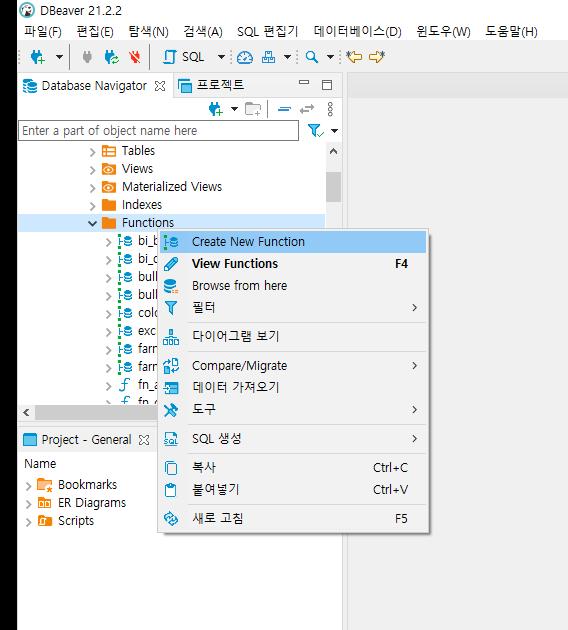The width and height of the screenshot is (568, 630).
Task: Open the SQL 생성 submenu
Action: (293, 439)
